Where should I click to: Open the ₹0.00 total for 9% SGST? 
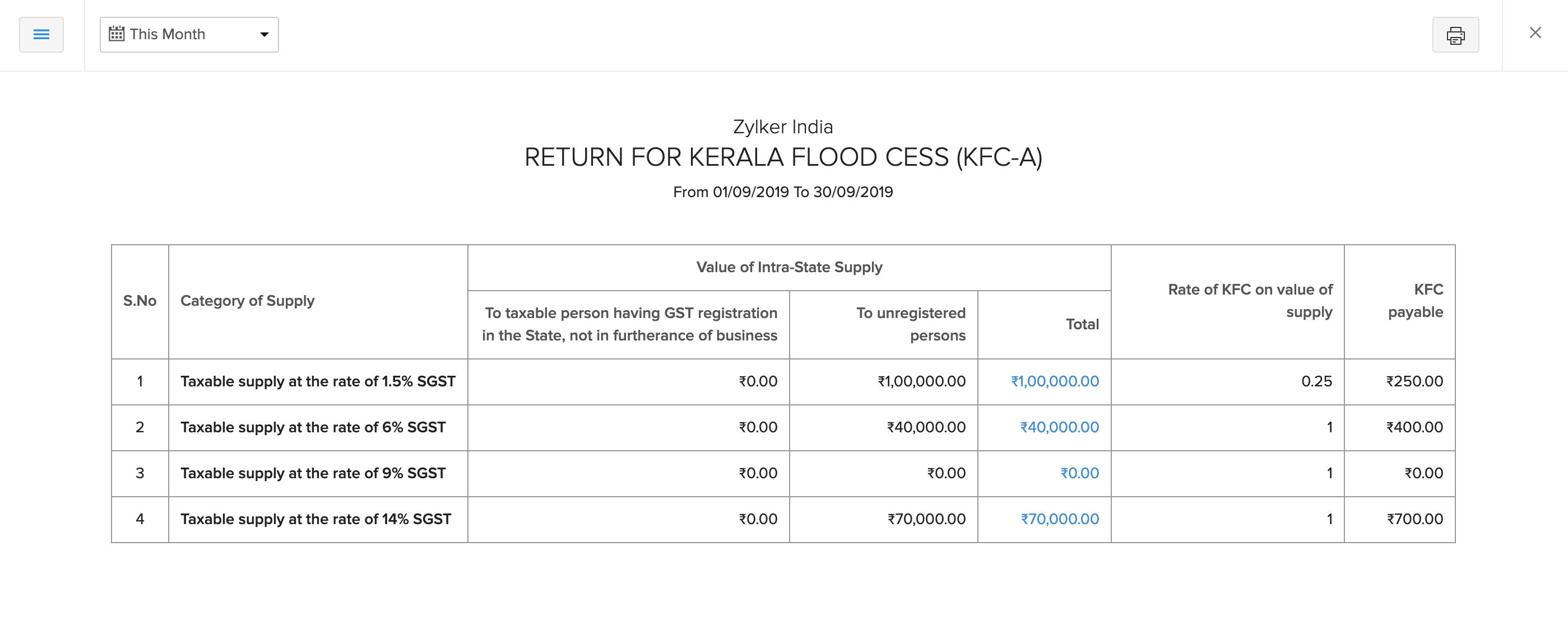click(x=1080, y=473)
